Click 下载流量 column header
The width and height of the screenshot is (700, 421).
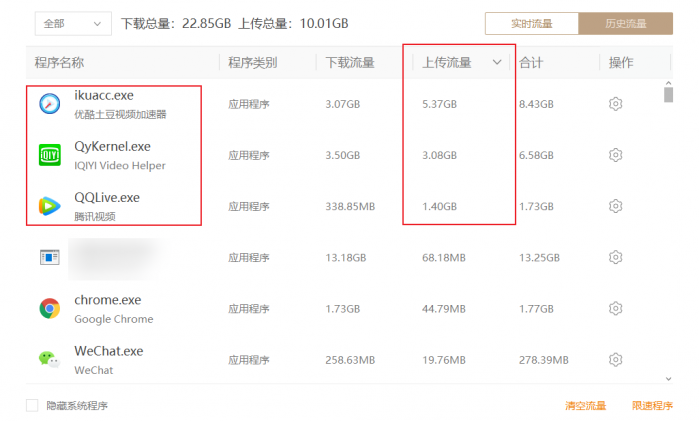(x=350, y=63)
